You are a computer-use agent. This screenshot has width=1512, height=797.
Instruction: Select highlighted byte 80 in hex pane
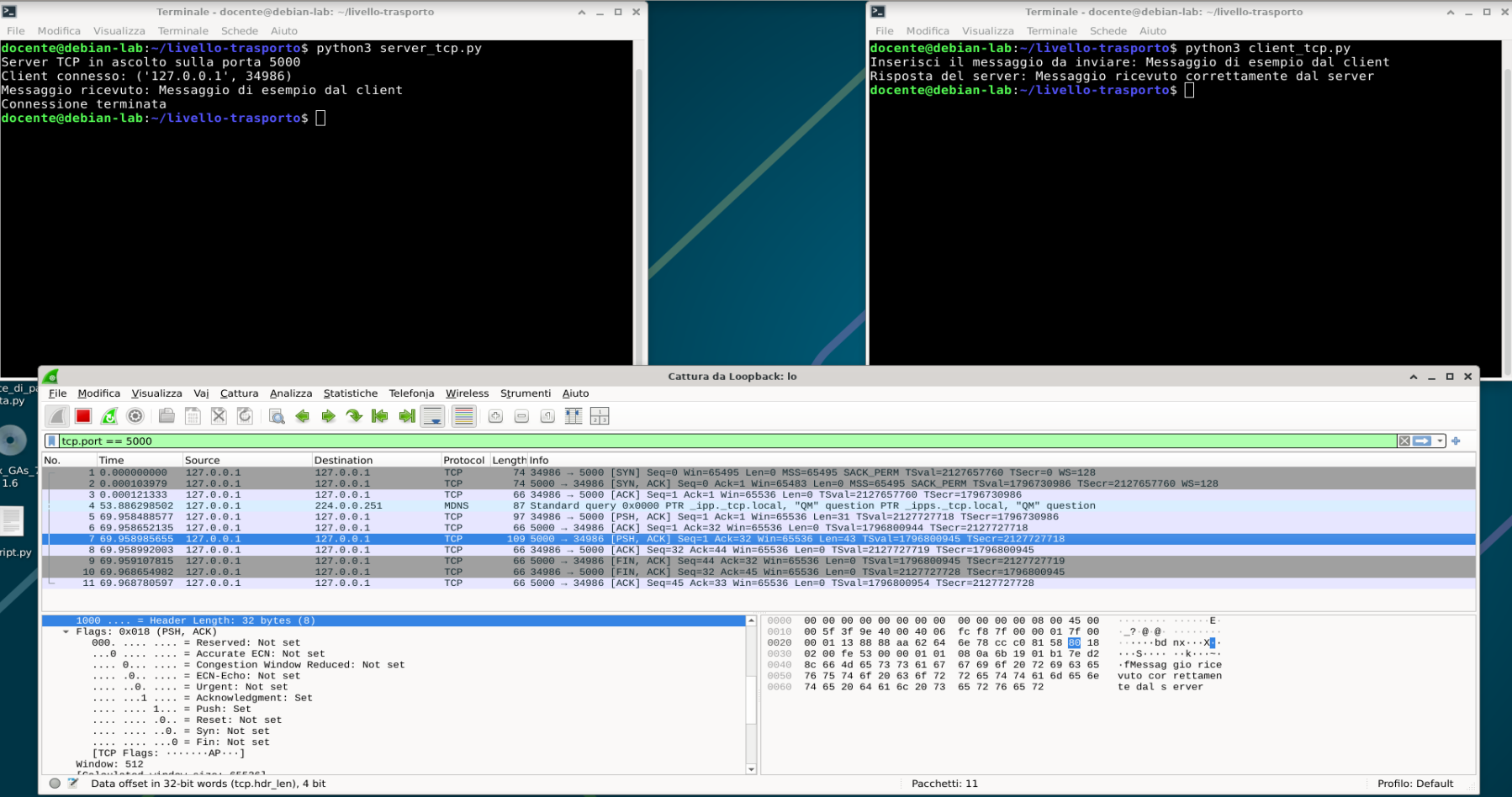(x=1074, y=642)
